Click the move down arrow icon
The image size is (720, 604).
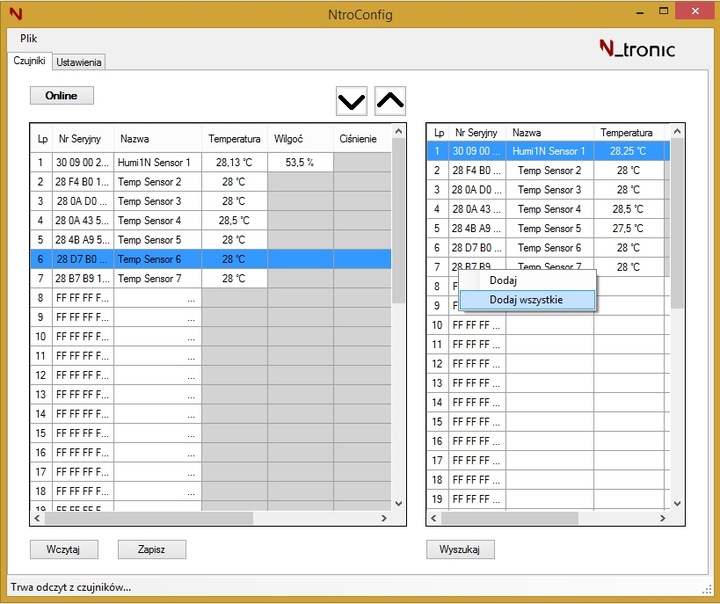tap(351, 101)
